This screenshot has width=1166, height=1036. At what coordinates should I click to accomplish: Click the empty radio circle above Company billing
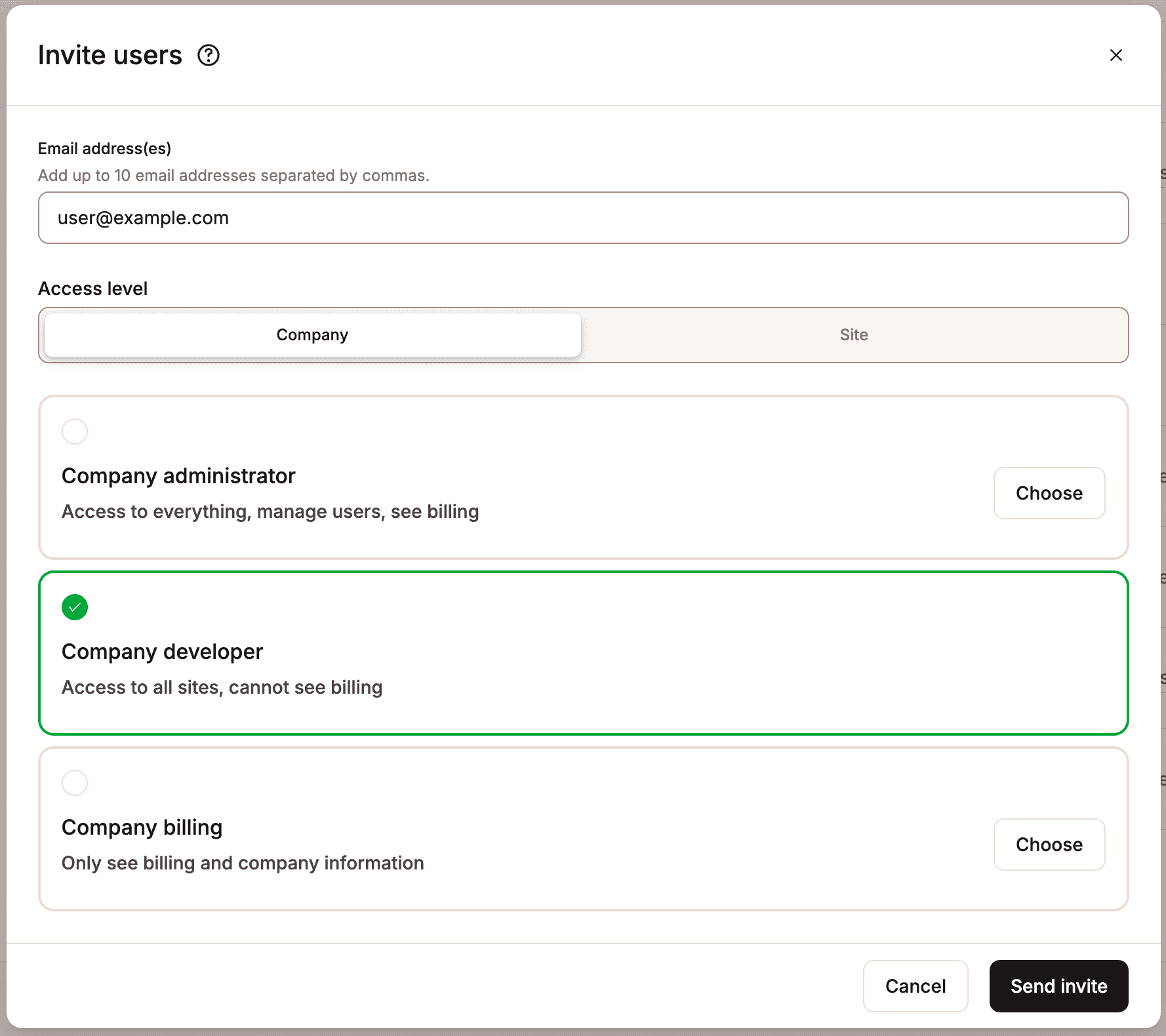[x=74, y=782]
